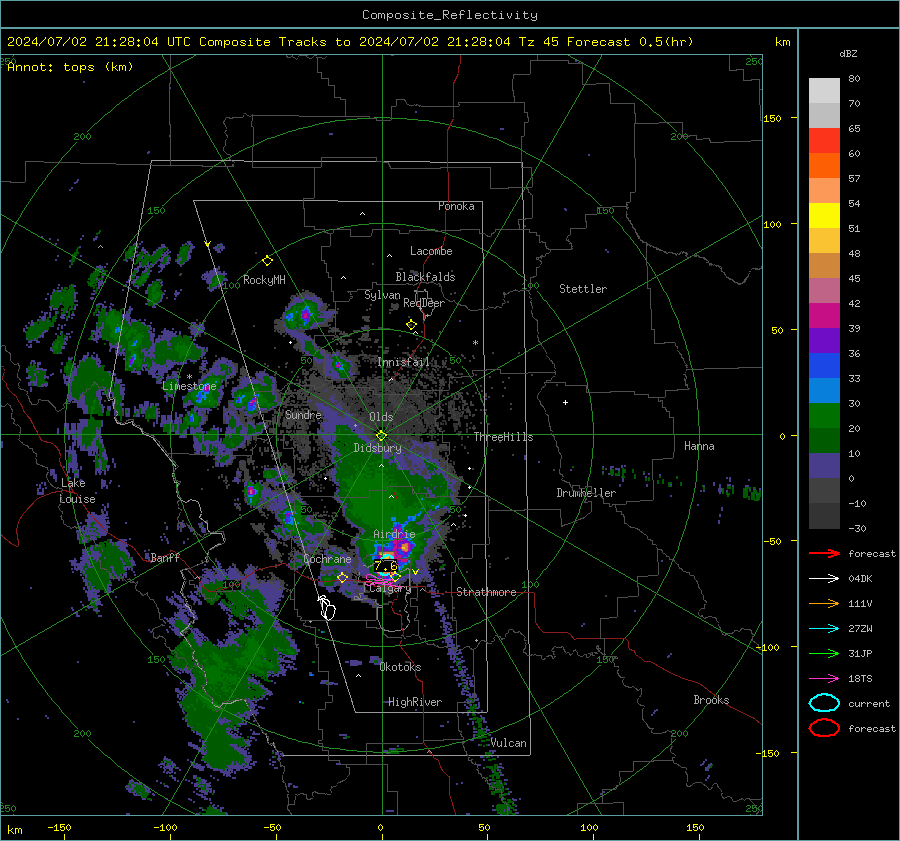This screenshot has height=841, width=900.
Task: Click the 'Annot: tops (km)' annotation text
Action: click(70, 67)
